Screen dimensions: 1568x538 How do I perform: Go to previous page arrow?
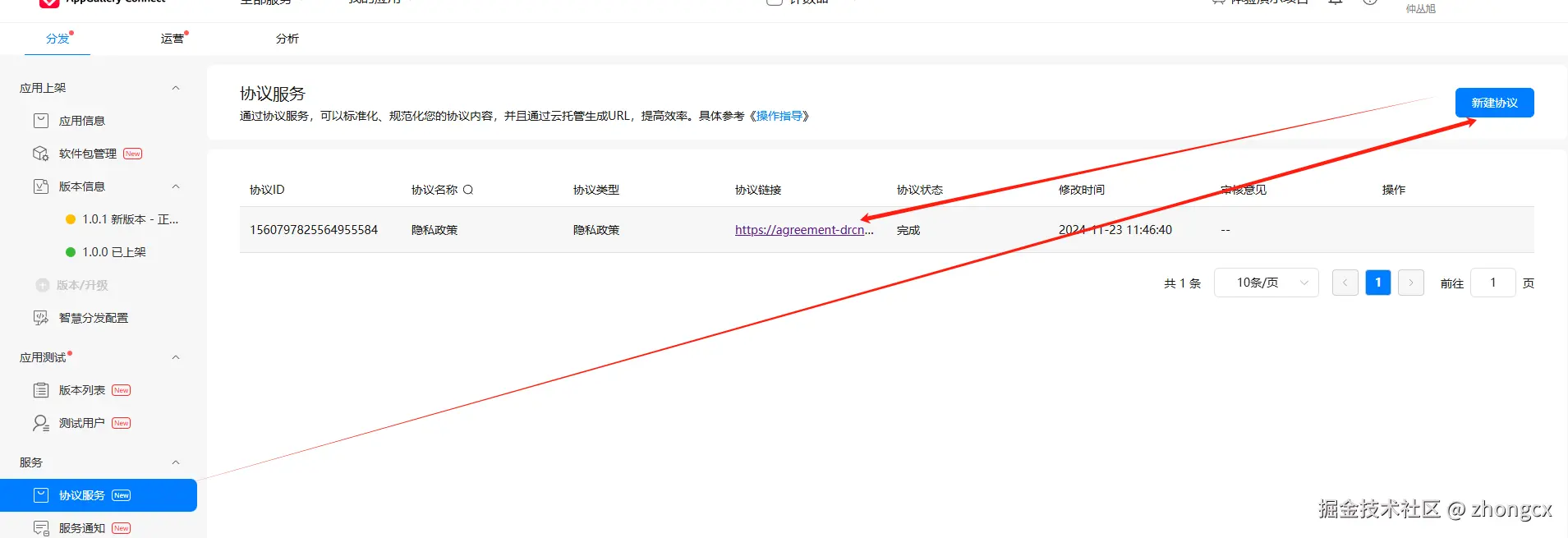(1345, 283)
